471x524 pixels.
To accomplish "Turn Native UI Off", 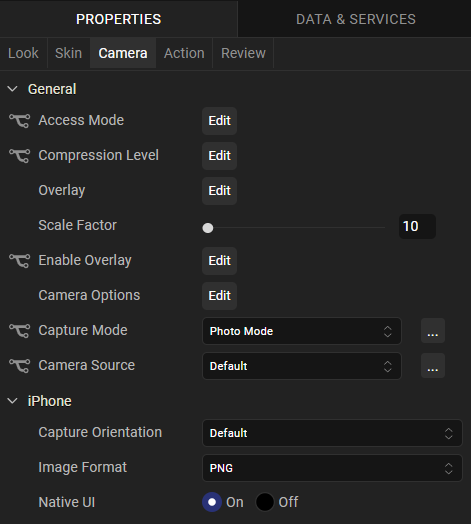I will click(265, 502).
